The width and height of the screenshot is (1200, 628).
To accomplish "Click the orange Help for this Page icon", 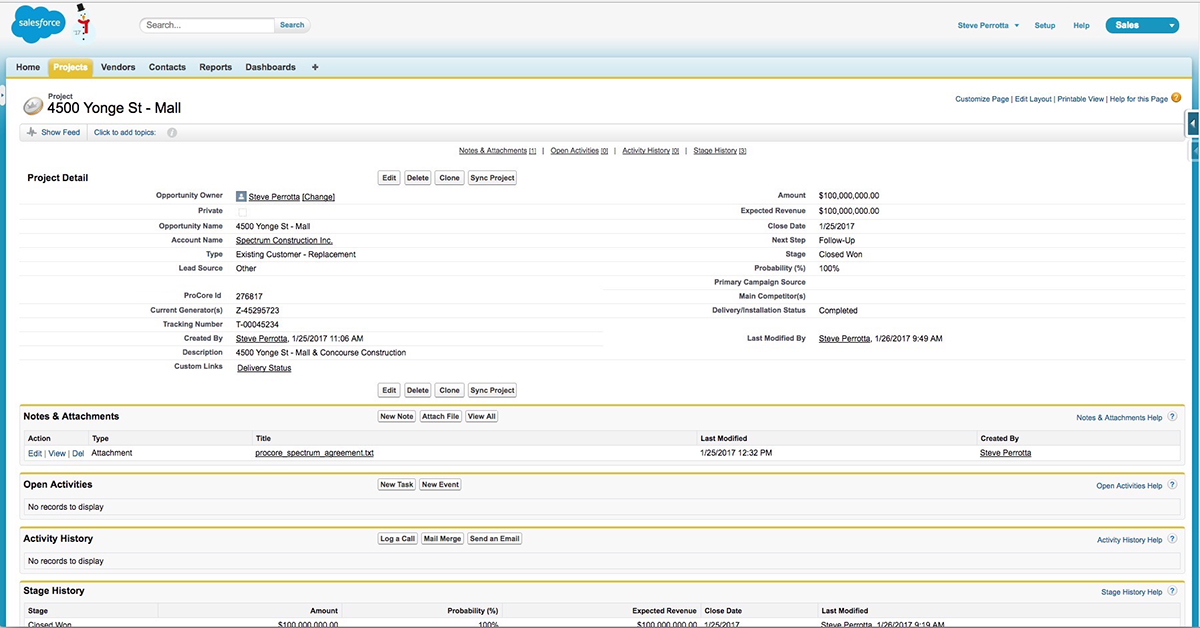I will click(x=1176, y=98).
